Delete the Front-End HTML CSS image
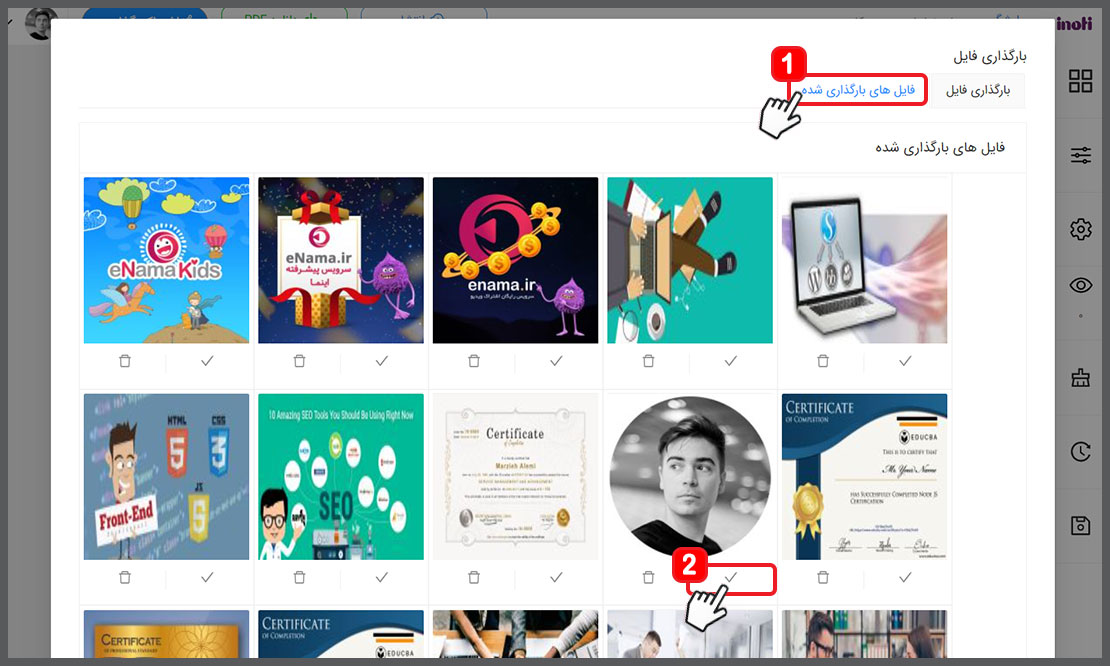The image size is (1110, 666). pyautogui.click(x=125, y=577)
